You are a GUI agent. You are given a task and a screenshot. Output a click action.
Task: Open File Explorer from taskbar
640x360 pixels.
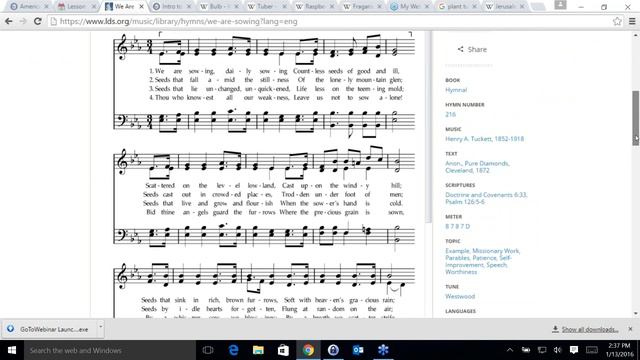pos(258,350)
